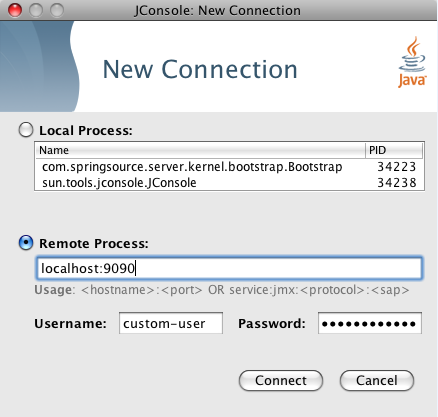Click into the Password field
Screen dimensions: 438x417
370,323
